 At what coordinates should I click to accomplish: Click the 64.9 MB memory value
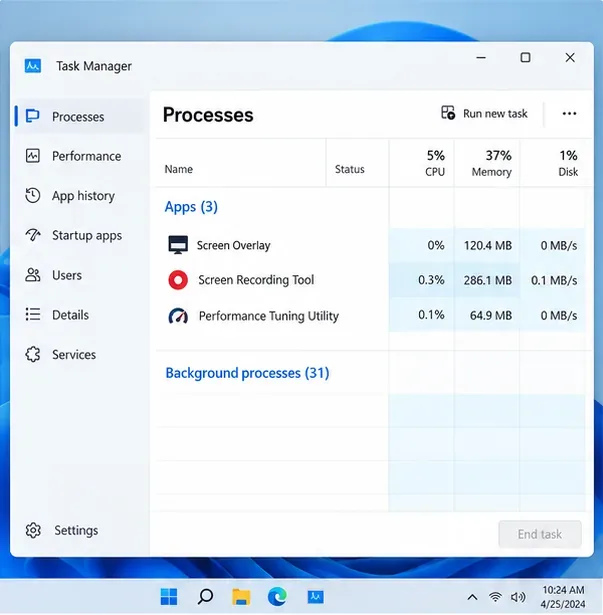(491, 315)
